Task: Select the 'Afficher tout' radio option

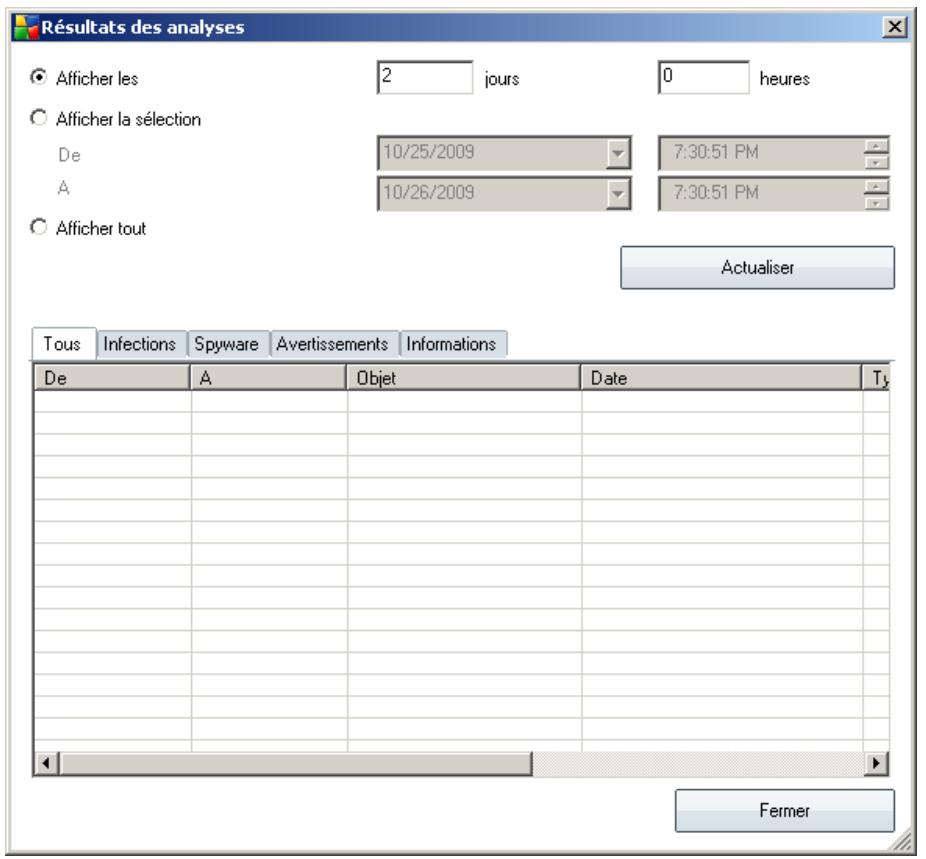Action: (x=39, y=227)
